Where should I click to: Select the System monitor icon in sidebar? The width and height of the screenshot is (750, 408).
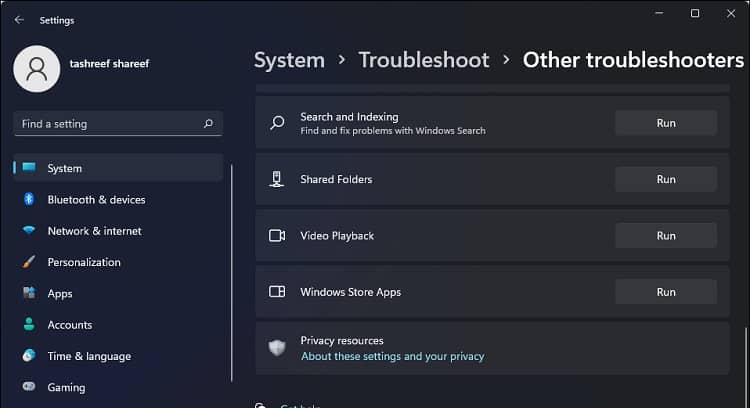click(x=29, y=167)
